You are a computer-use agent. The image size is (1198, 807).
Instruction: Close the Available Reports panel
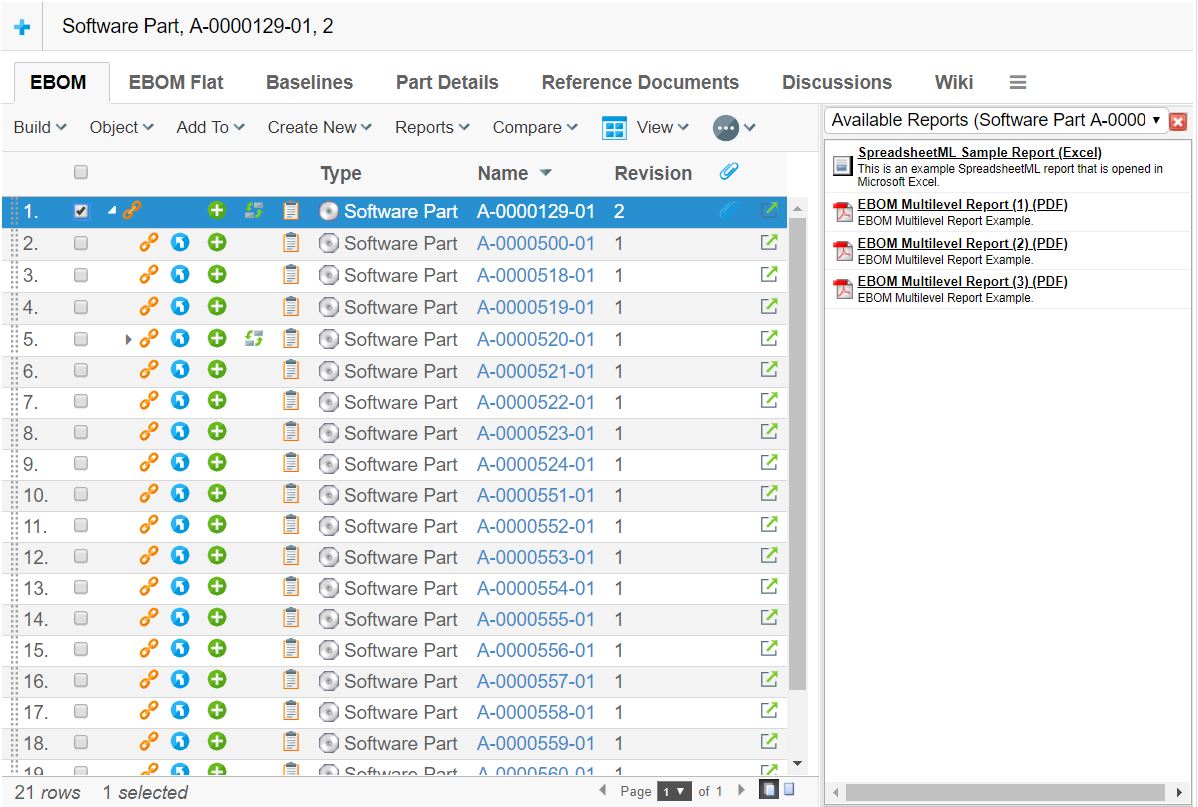click(x=1178, y=121)
